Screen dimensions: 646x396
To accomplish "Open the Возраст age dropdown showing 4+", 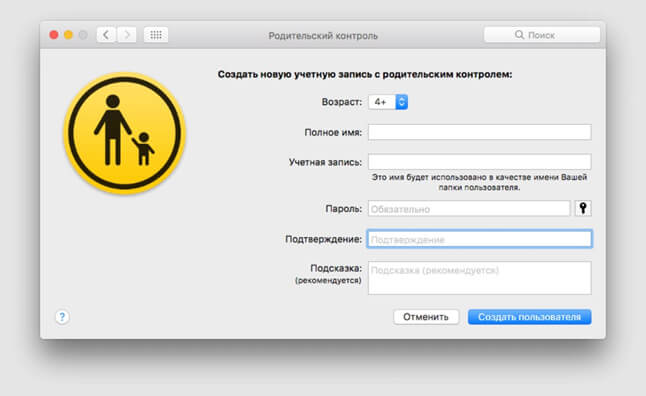I will pyautogui.click(x=388, y=102).
